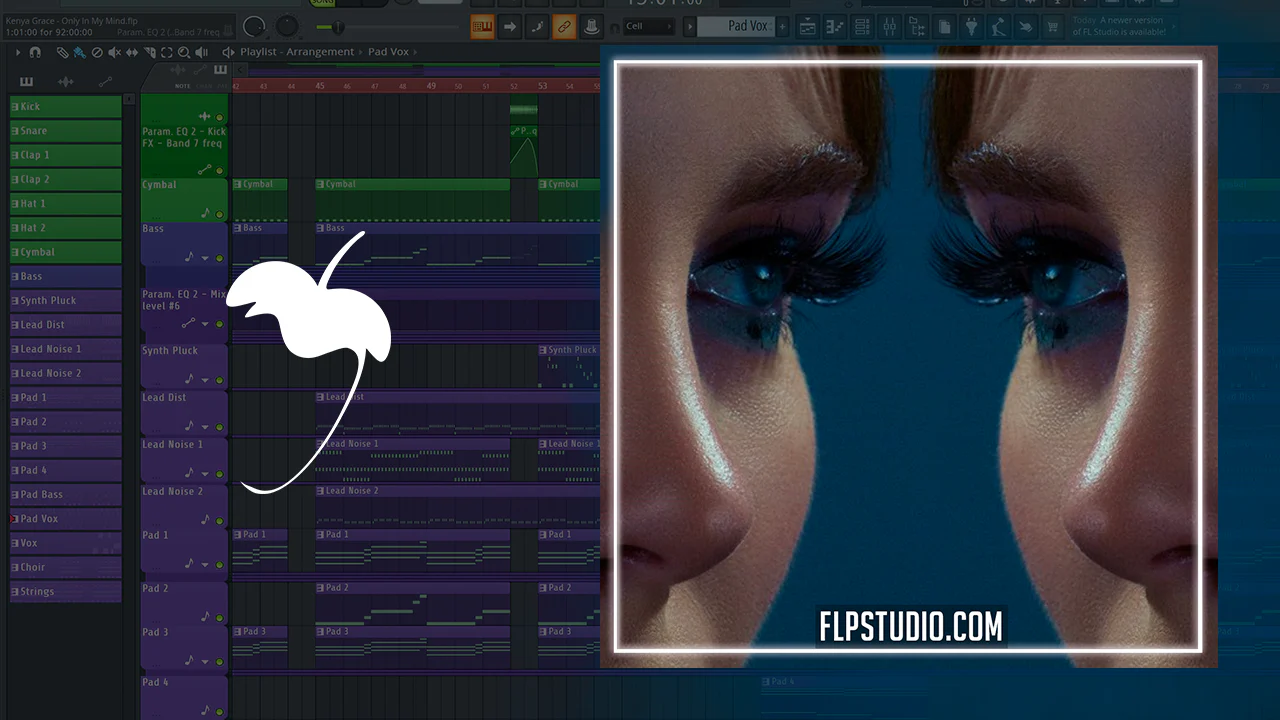The width and height of the screenshot is (1280, 720).
Task: Click the right-arrow toolbar icon
Action: point(510,26)
